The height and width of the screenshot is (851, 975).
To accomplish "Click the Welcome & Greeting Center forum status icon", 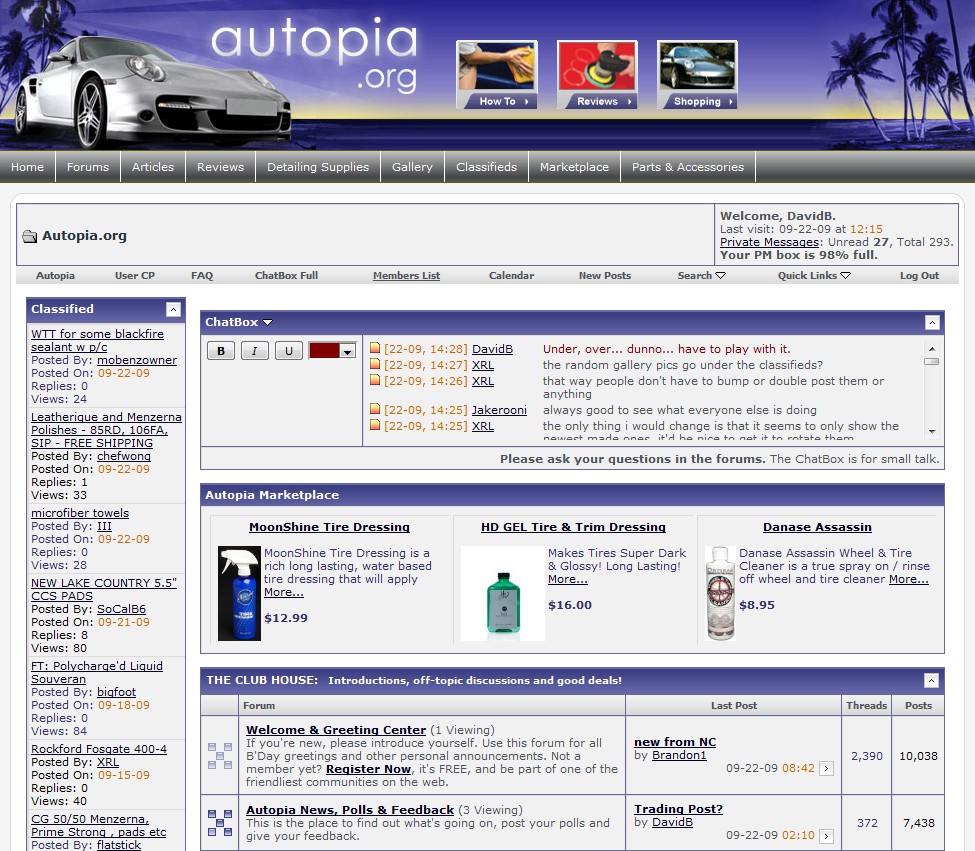I will 219,756.
